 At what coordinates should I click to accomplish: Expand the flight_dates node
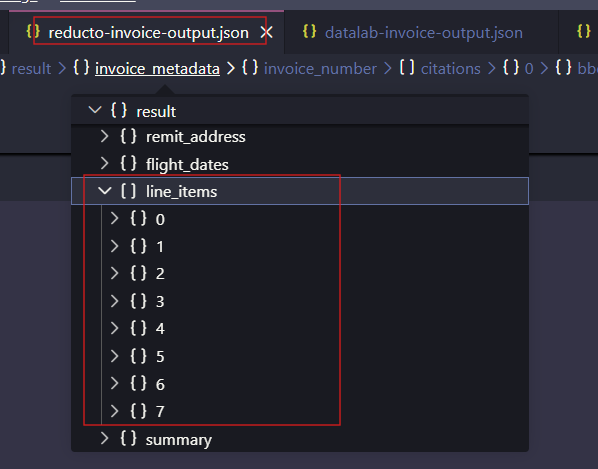(104, 163)
